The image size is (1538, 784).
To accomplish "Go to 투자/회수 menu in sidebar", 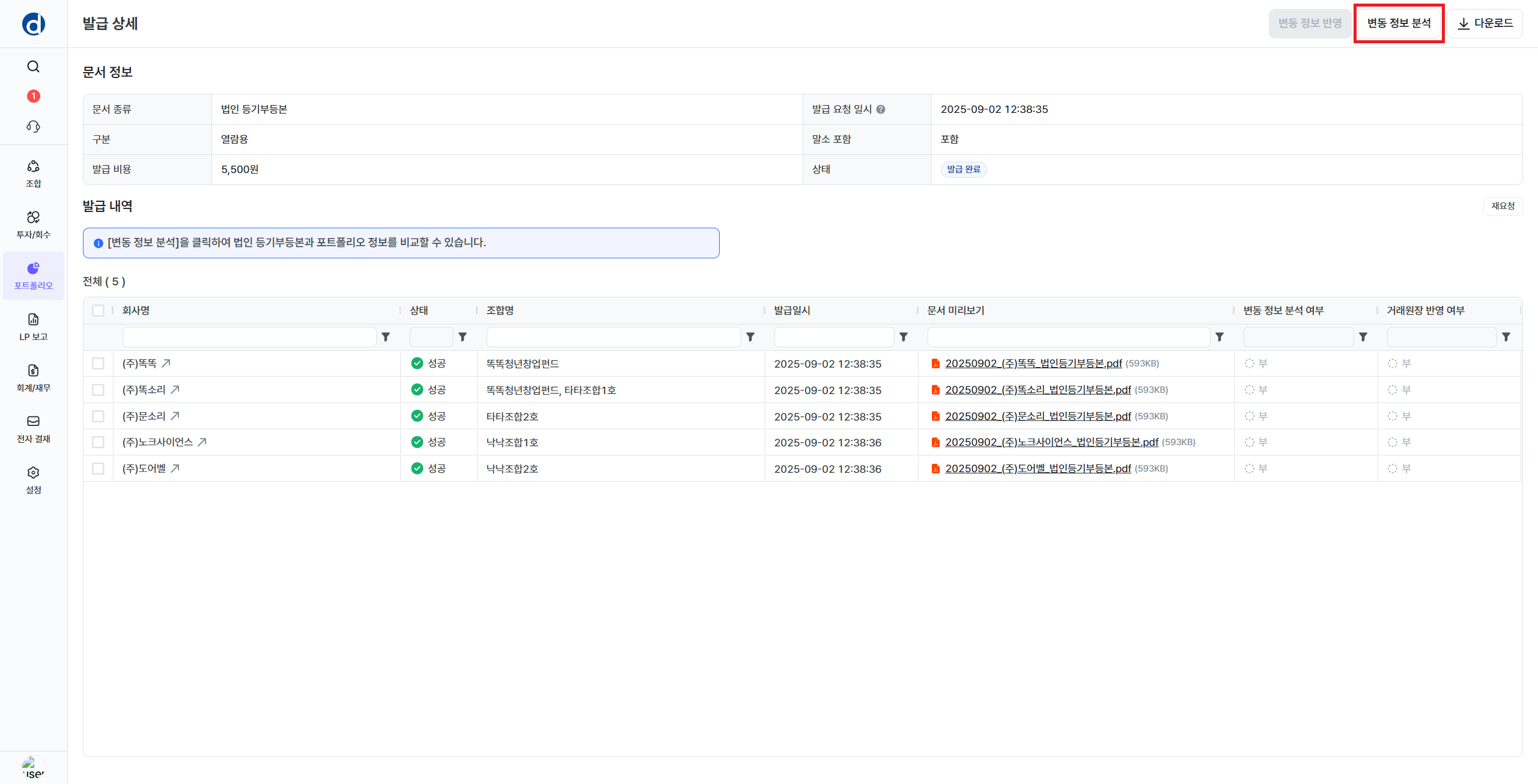I will (34, 224).
